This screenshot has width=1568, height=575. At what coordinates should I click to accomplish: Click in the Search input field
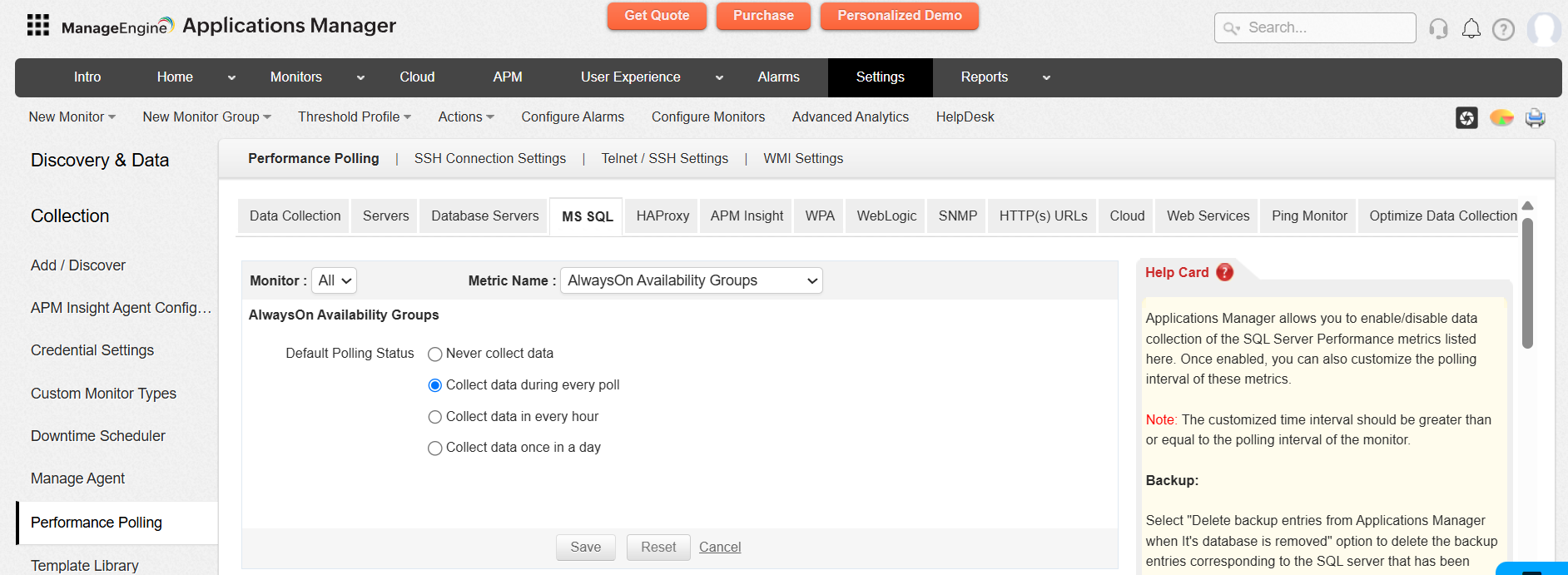click(x=1323, y=28)
